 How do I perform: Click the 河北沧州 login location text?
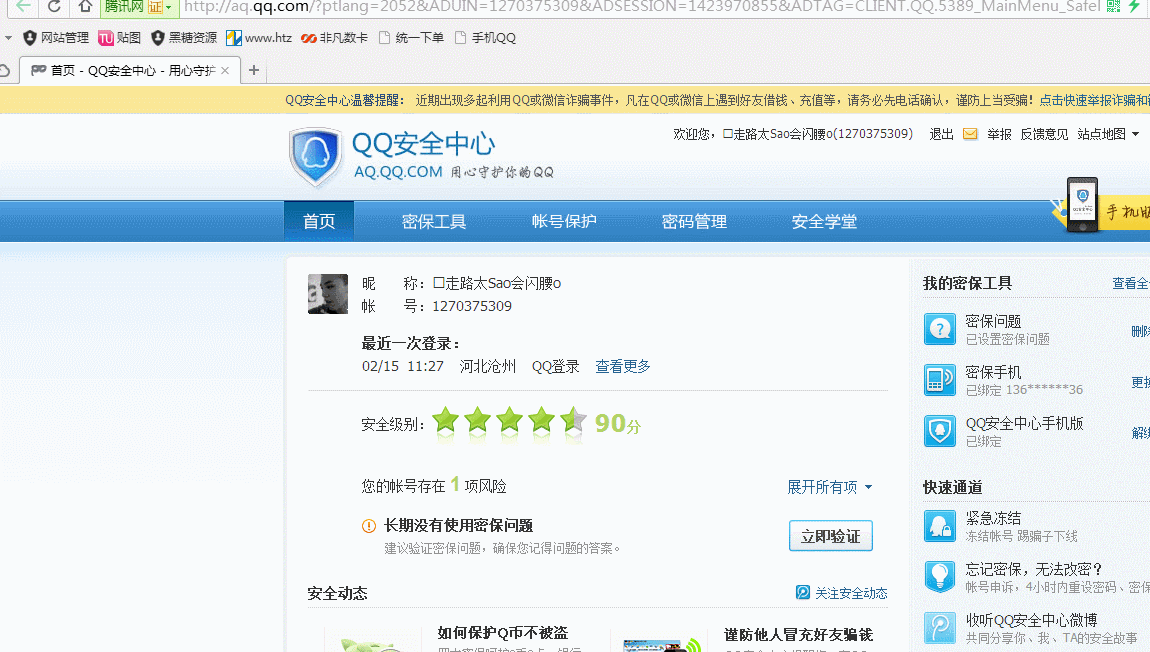click(x=488, y=366)
